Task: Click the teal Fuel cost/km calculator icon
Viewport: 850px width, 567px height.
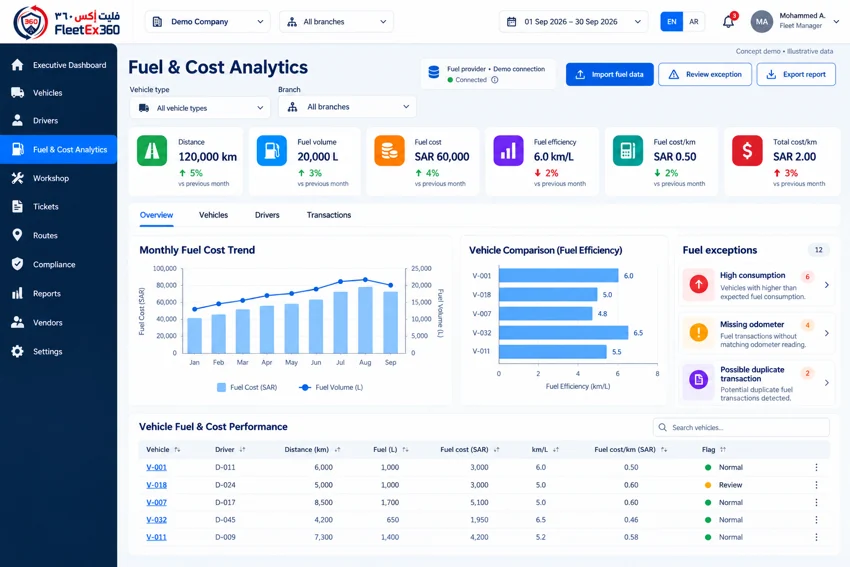Action: click(628, 151)
